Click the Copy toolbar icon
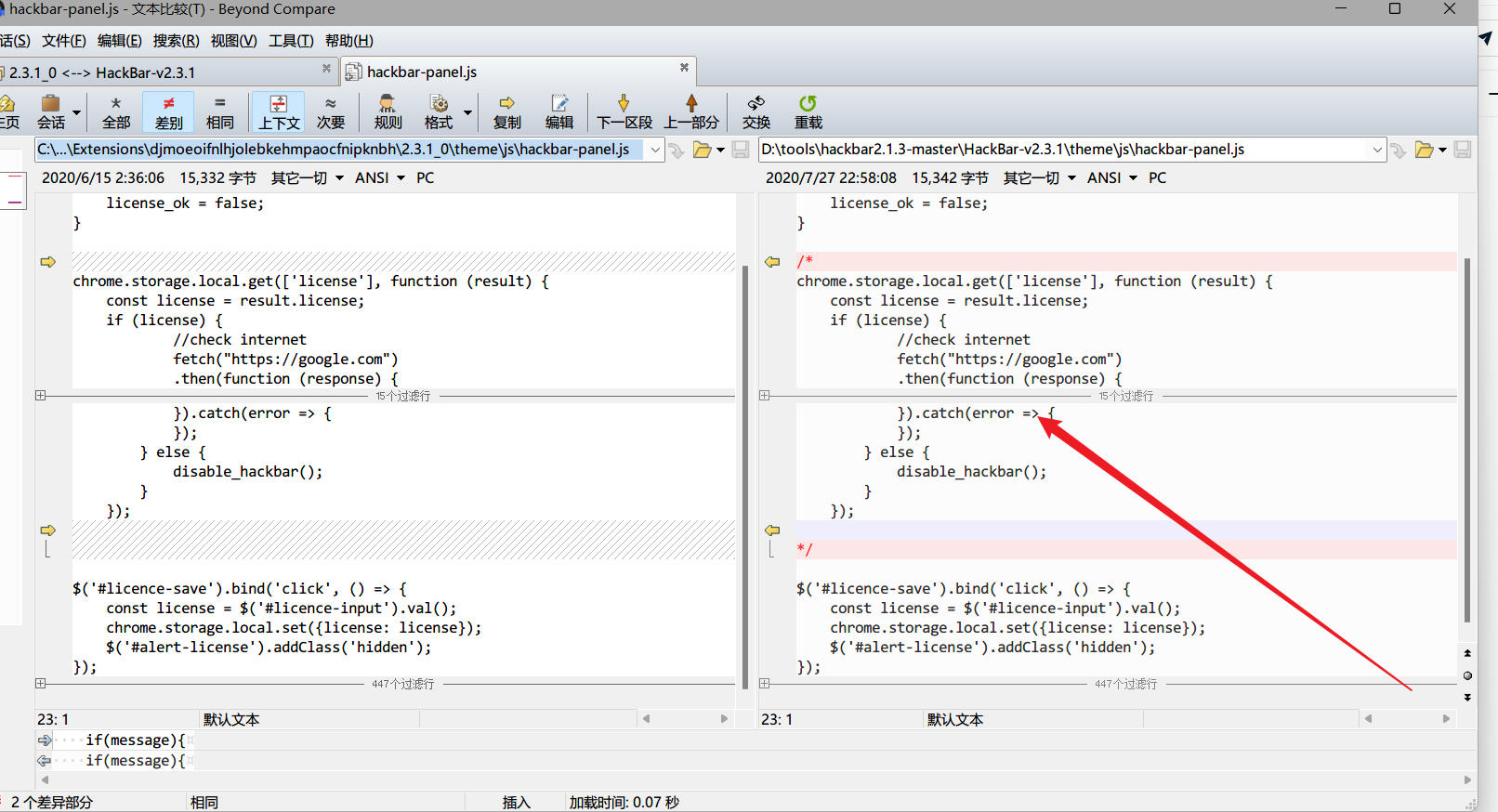 pos(507,111)
